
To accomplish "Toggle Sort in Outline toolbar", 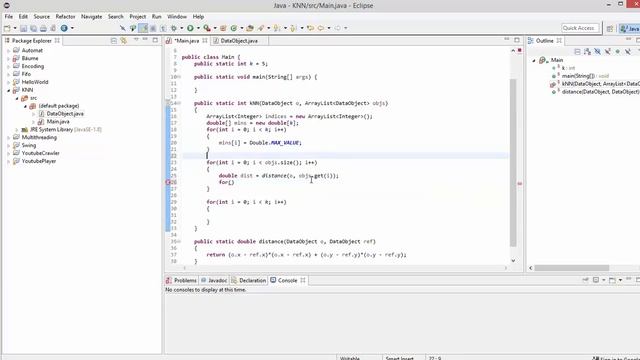I will point(587,51).
